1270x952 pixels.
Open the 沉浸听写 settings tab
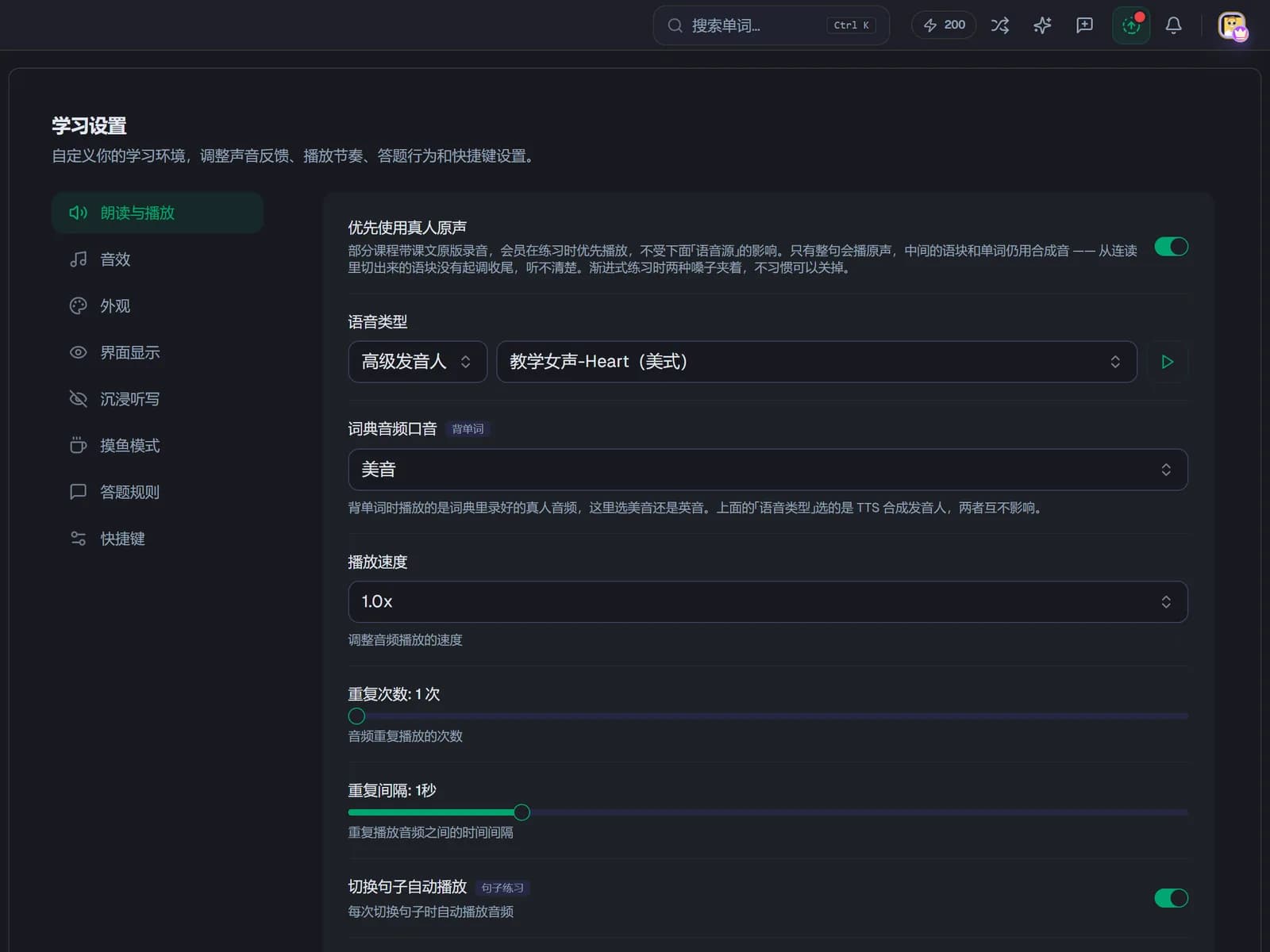pos(157,399)
